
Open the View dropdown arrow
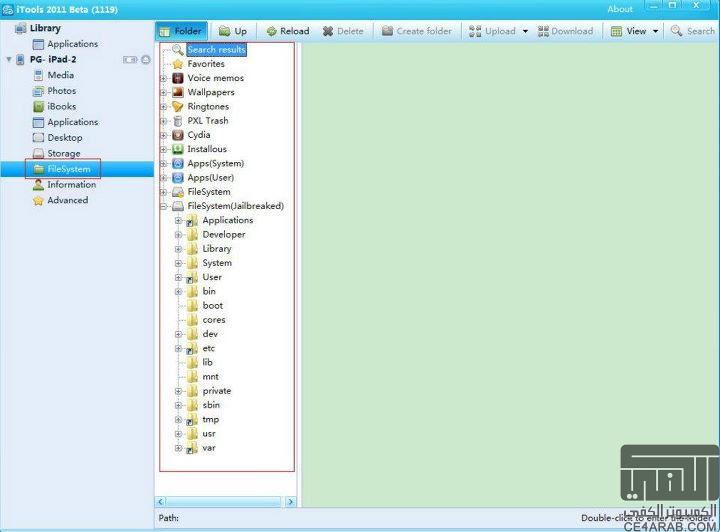(655, 31)
